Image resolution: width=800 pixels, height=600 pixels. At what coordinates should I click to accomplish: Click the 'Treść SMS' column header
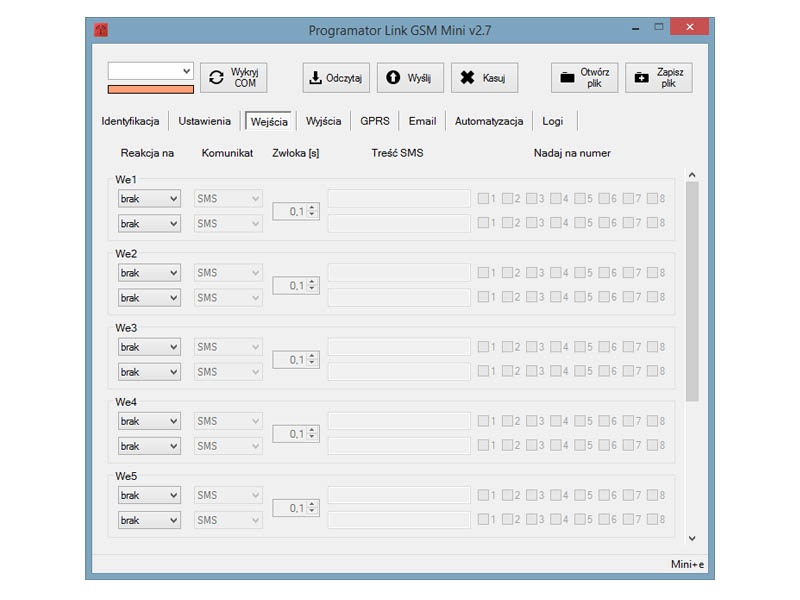(397, 153)
